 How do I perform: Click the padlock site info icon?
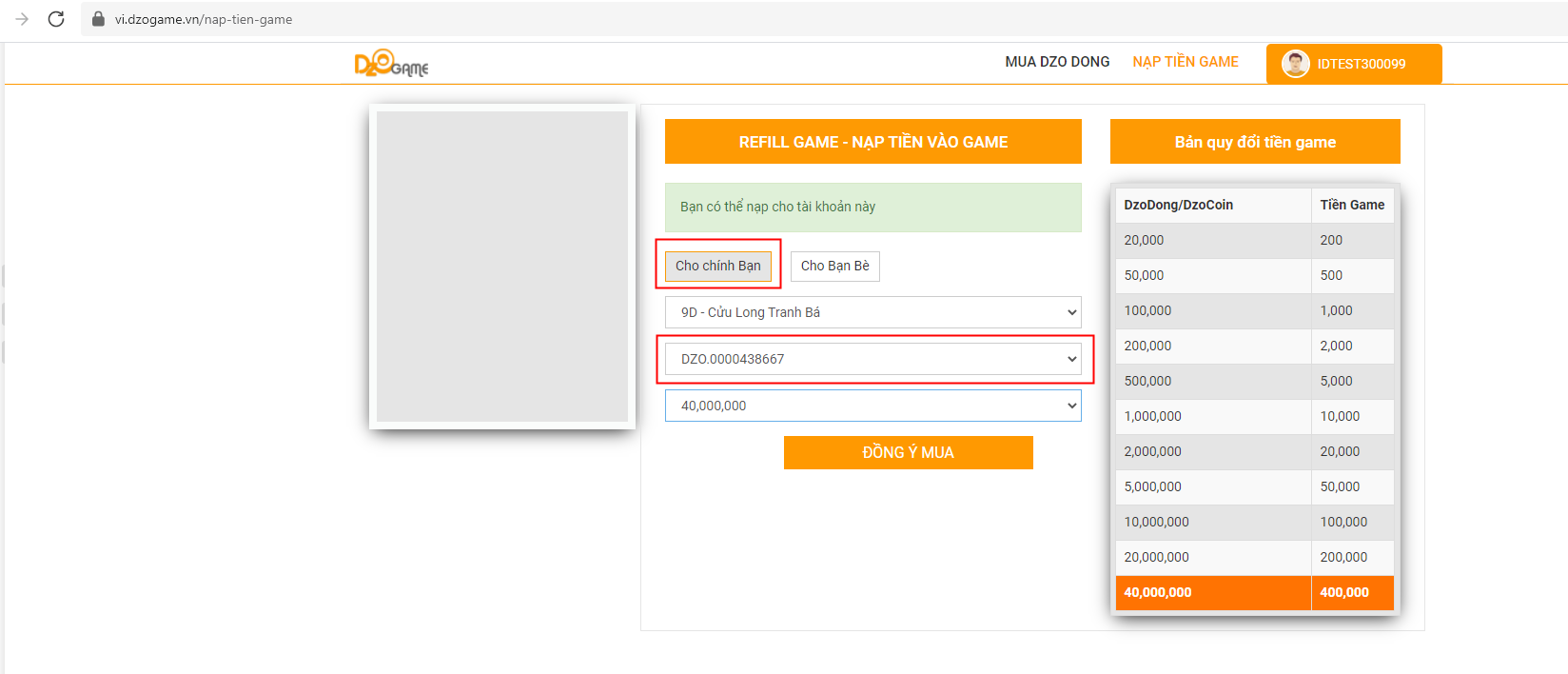(x=98, y=19)
